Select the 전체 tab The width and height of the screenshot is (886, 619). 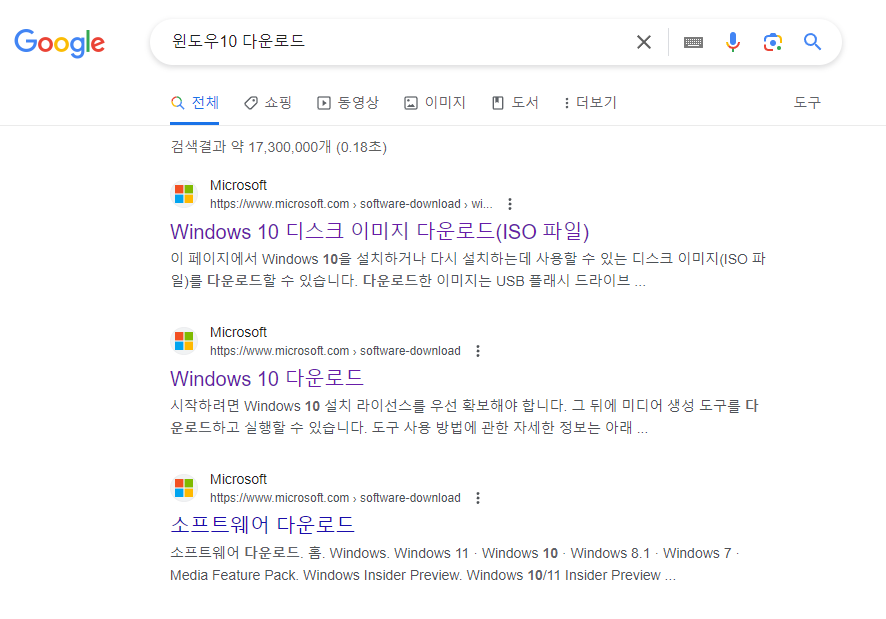tap(195, 103)
